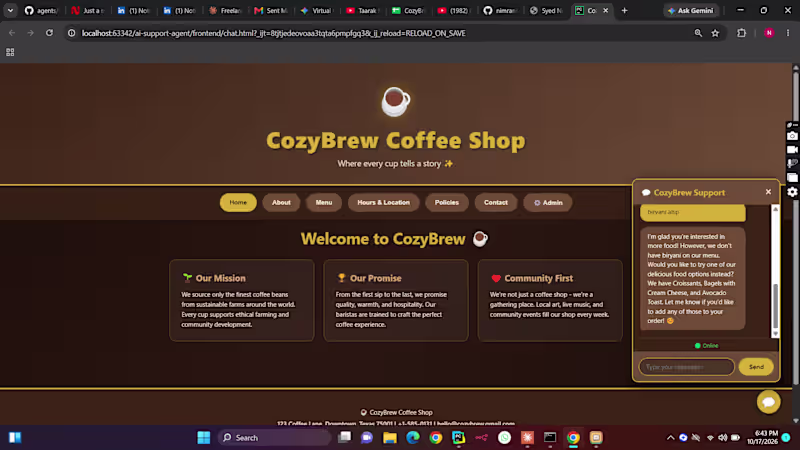Open the Policies section
The width and height of the screenshot is (800, 450).
click(446, 203)
